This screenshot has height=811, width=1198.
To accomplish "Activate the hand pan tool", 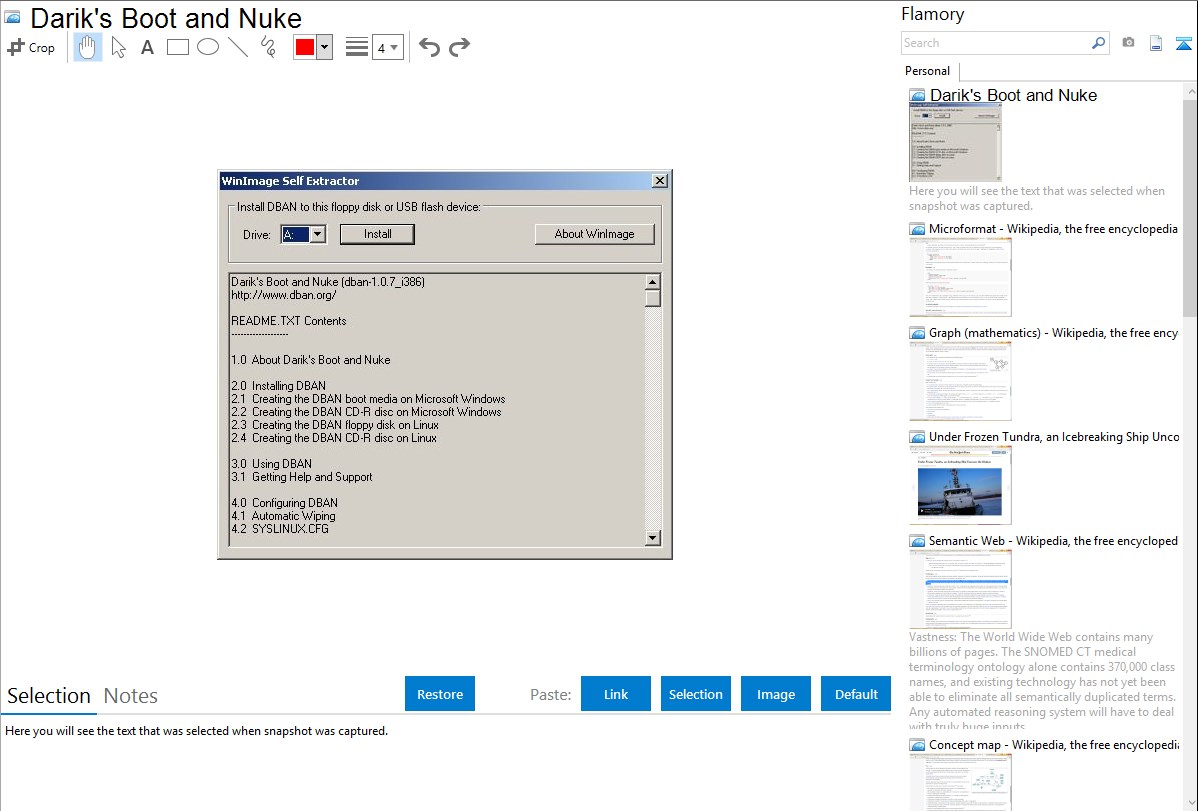I will coord(87,47).
